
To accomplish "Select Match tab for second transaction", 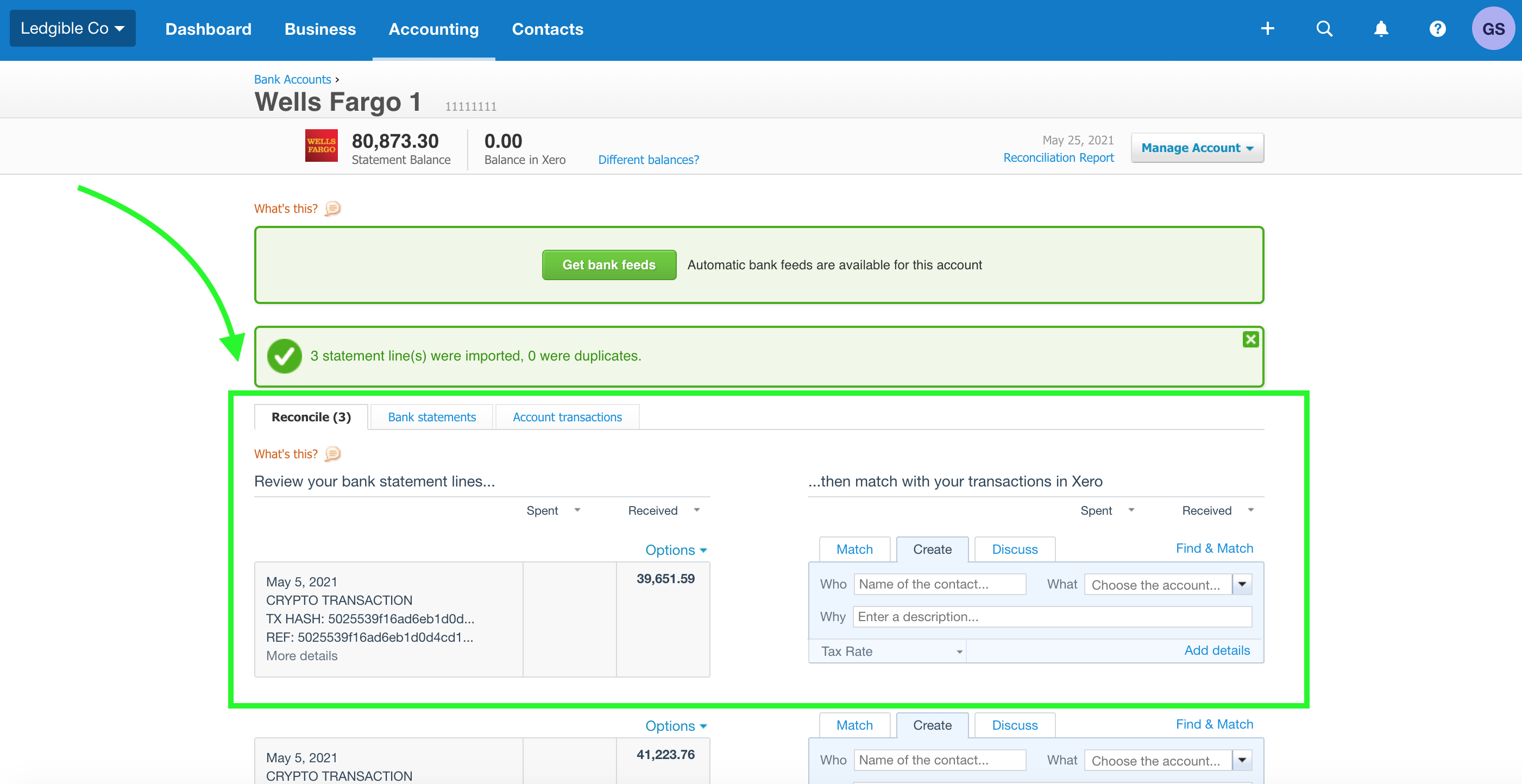I will click(x=854, y=725).
